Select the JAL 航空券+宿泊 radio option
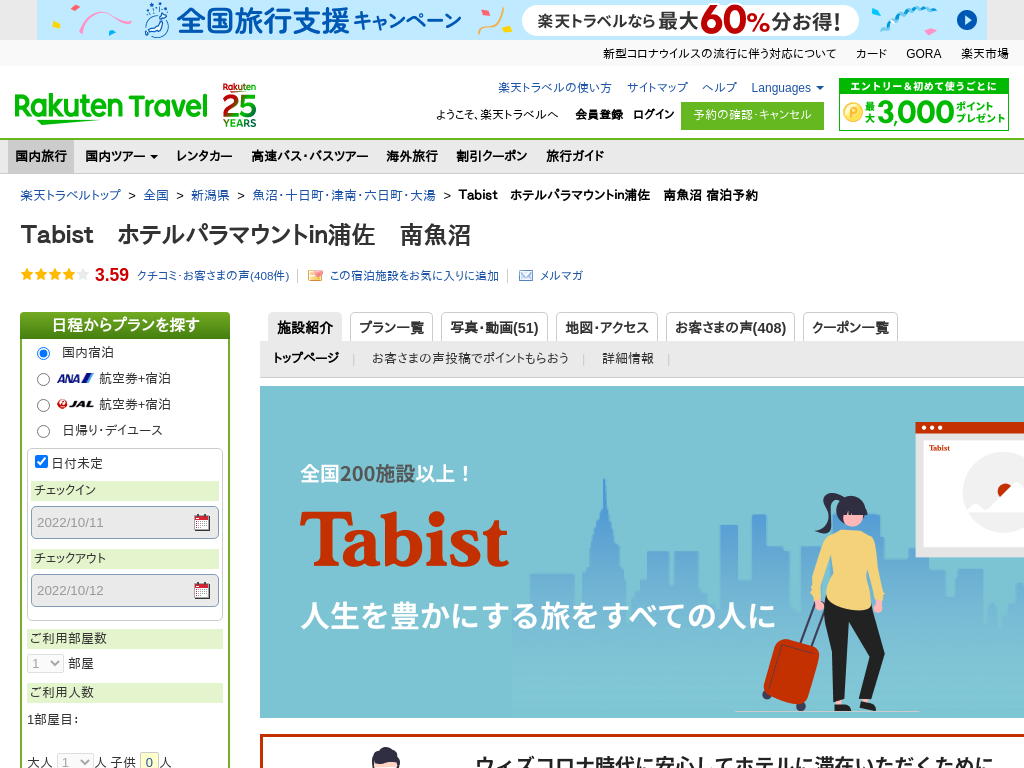The height and width of the screenshot is (768, 1024). [x=44, y=406]
